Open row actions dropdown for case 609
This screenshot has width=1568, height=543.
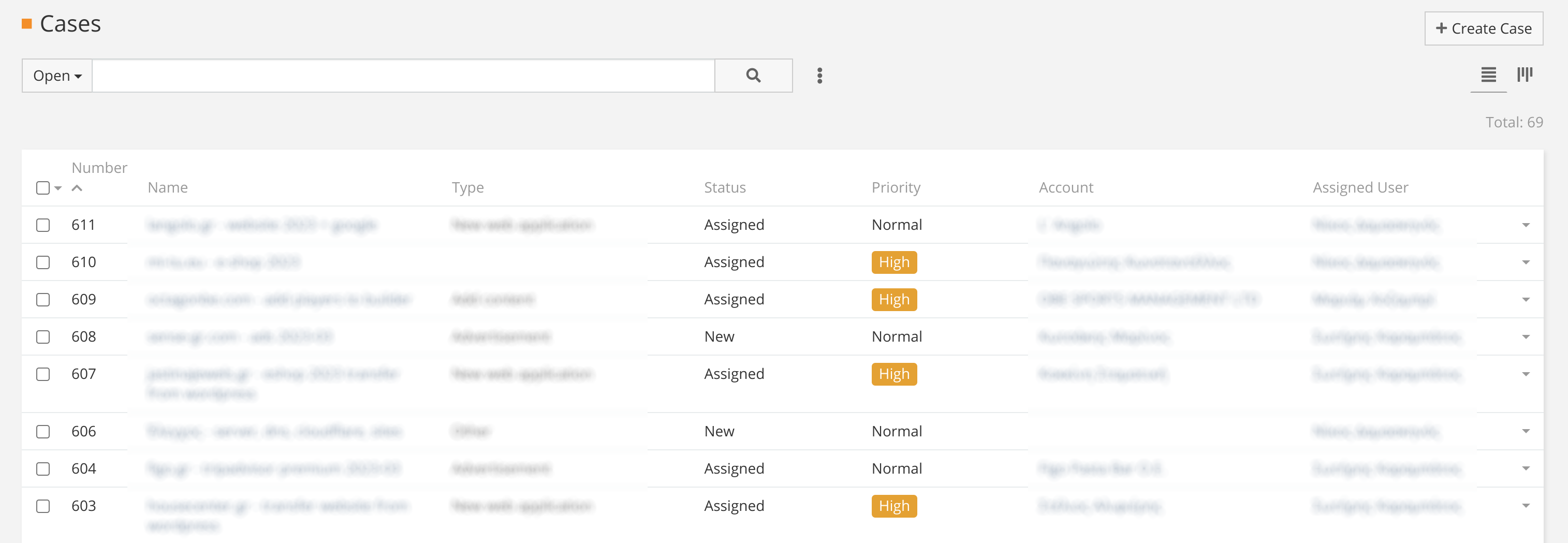coord(1526,300)
